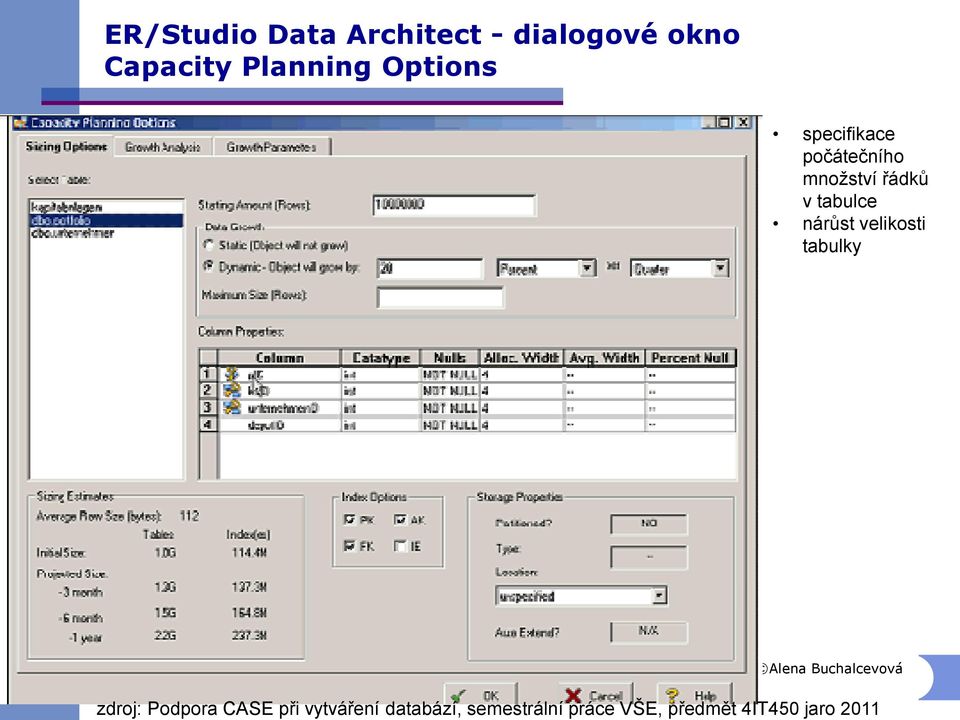Select row header number 3
Image resolution: width=960 pixels, height=720 pixels.
(208, 407)
